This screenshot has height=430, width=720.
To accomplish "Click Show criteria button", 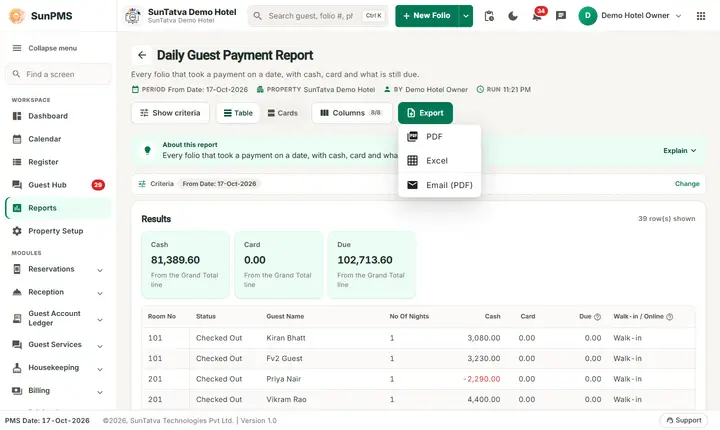I will [170, 113].
